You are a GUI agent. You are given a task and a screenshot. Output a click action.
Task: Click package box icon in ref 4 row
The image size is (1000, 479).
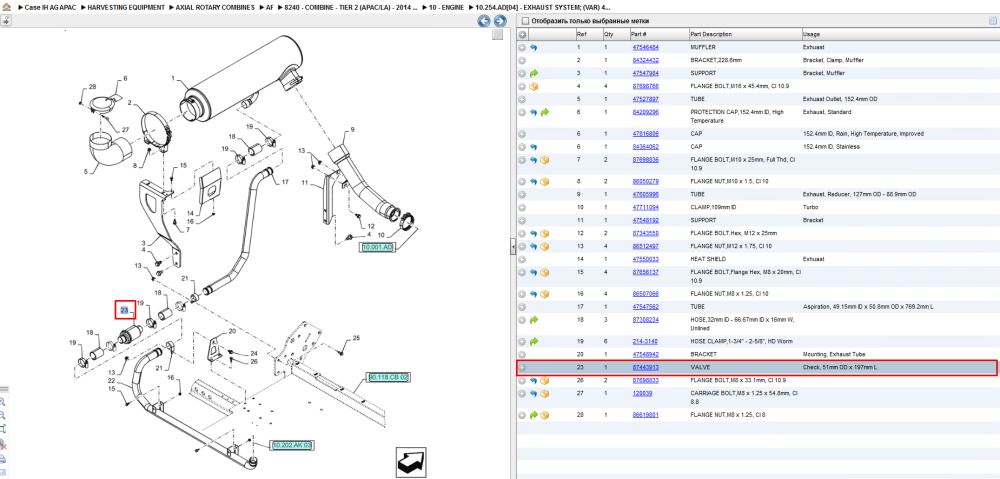[x=534, y=86]
